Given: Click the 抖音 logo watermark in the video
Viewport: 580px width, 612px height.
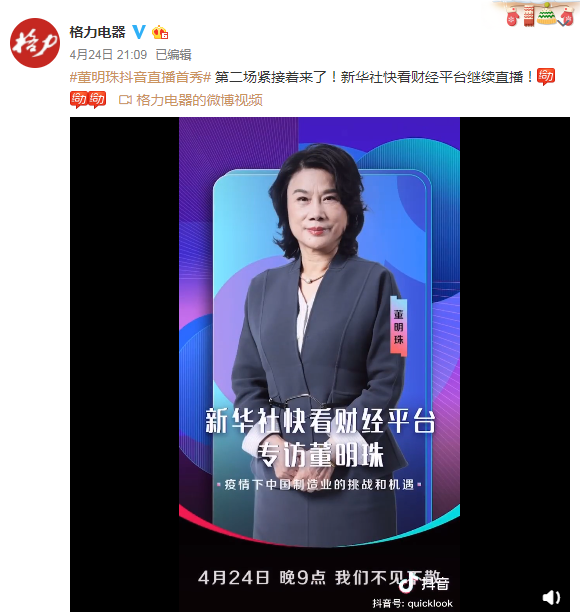Looking at the screenshot, I should (424, 583).
